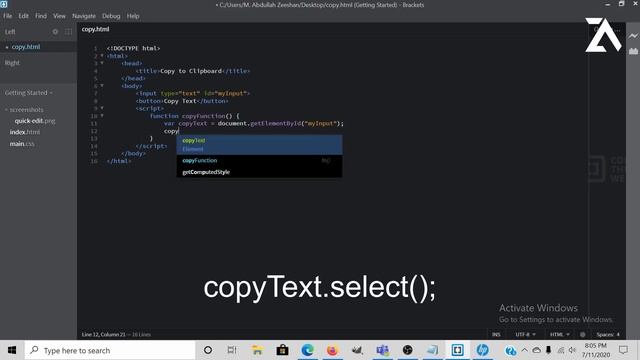Open Task View in taskbar
Image resolution: width=640 pixels, height=360 pixels.
click(x=232, y=350)
